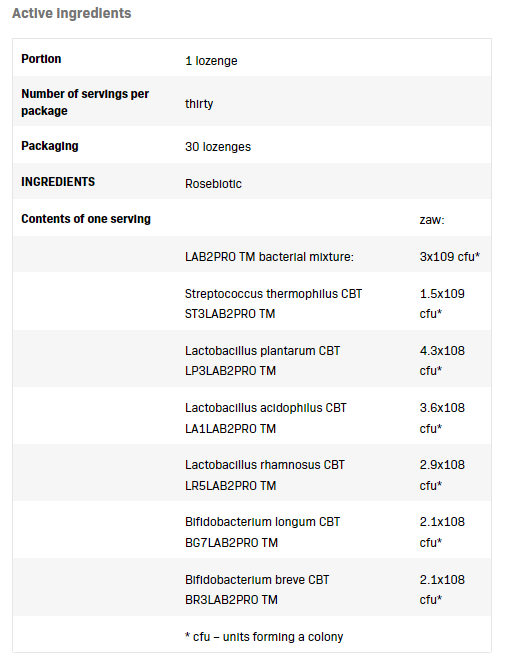
Task: Click the 3x109 cfu* value
Action: pyautogui.click(x=449, y=257)
